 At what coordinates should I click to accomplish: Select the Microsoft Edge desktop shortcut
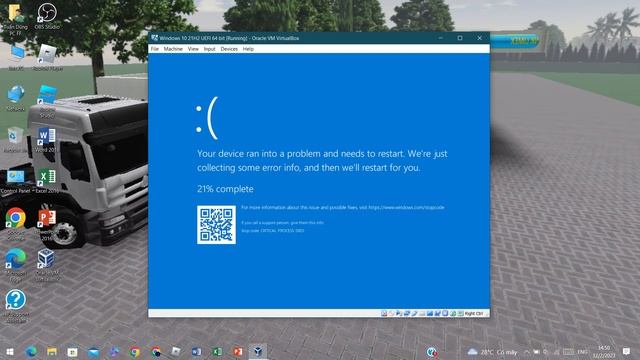click(x=16, y=264)
